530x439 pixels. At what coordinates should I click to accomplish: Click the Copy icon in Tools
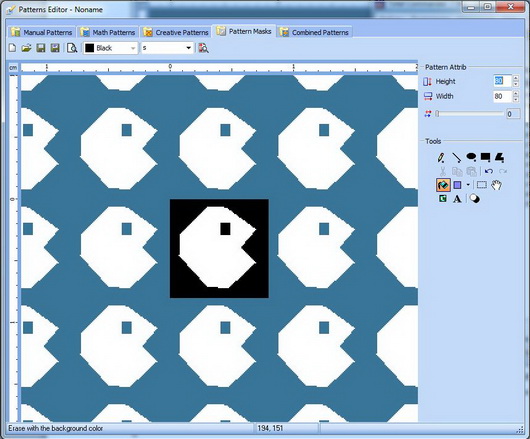[457, 171]
